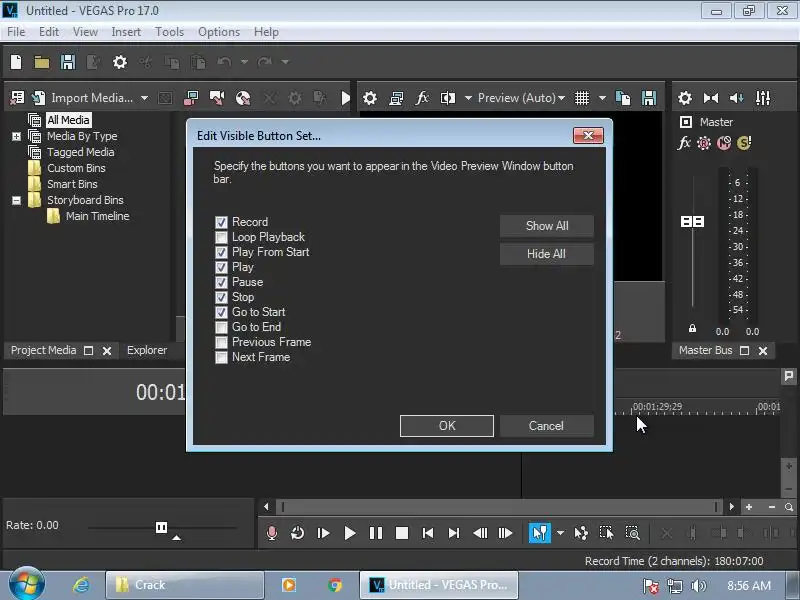Open the Insert menu
The image size is (800, 600).
pos(126,32)
